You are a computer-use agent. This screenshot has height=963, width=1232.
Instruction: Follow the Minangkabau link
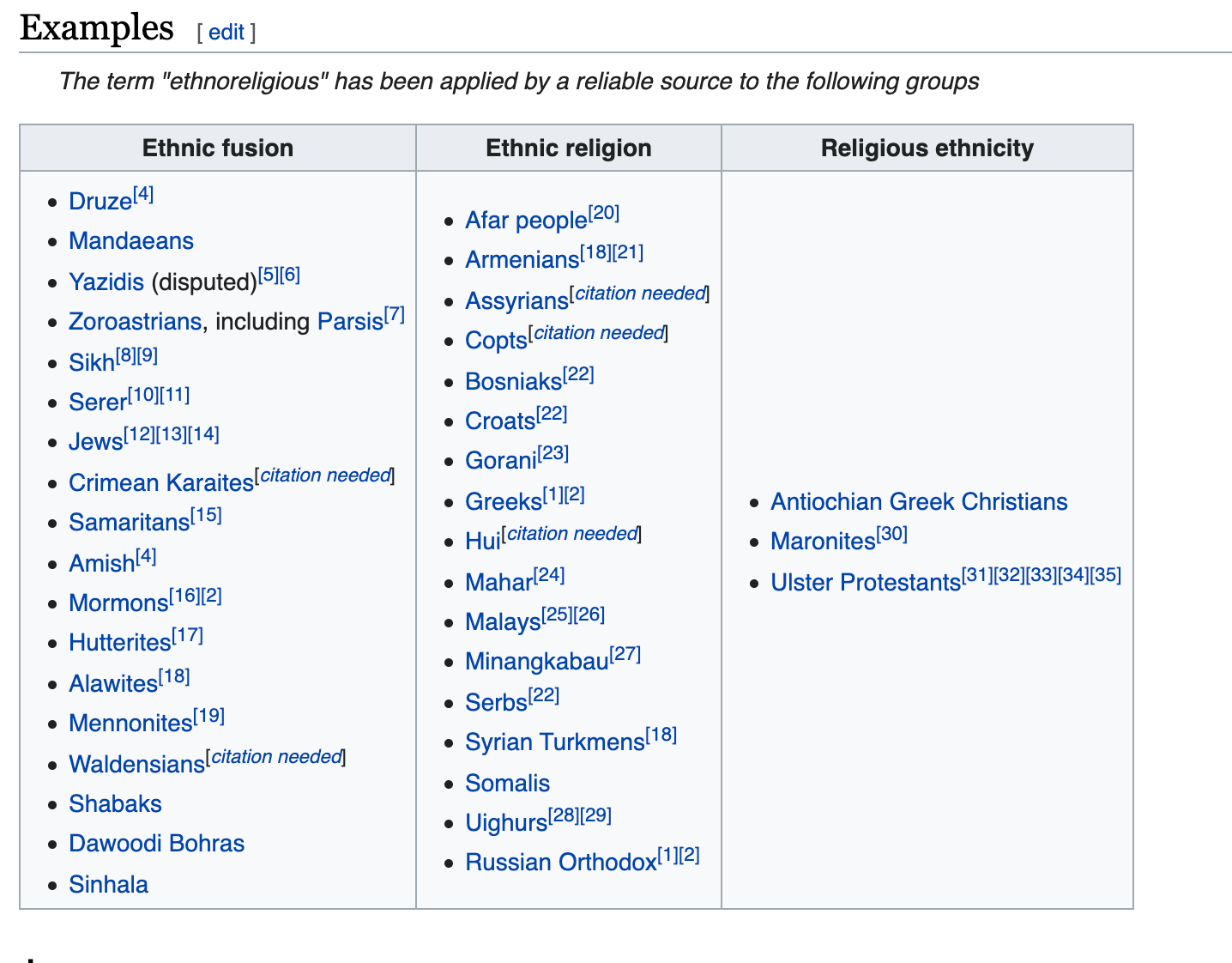click(536, 662)
